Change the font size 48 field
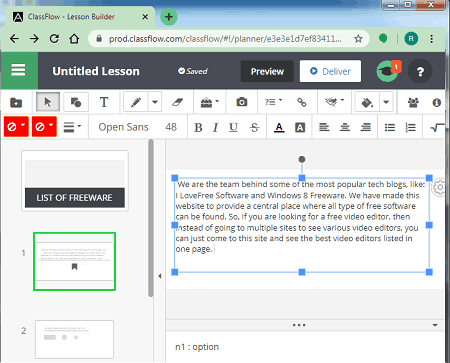Image resolution: width=450 pixels, height=363 pixels. (171, 127)
